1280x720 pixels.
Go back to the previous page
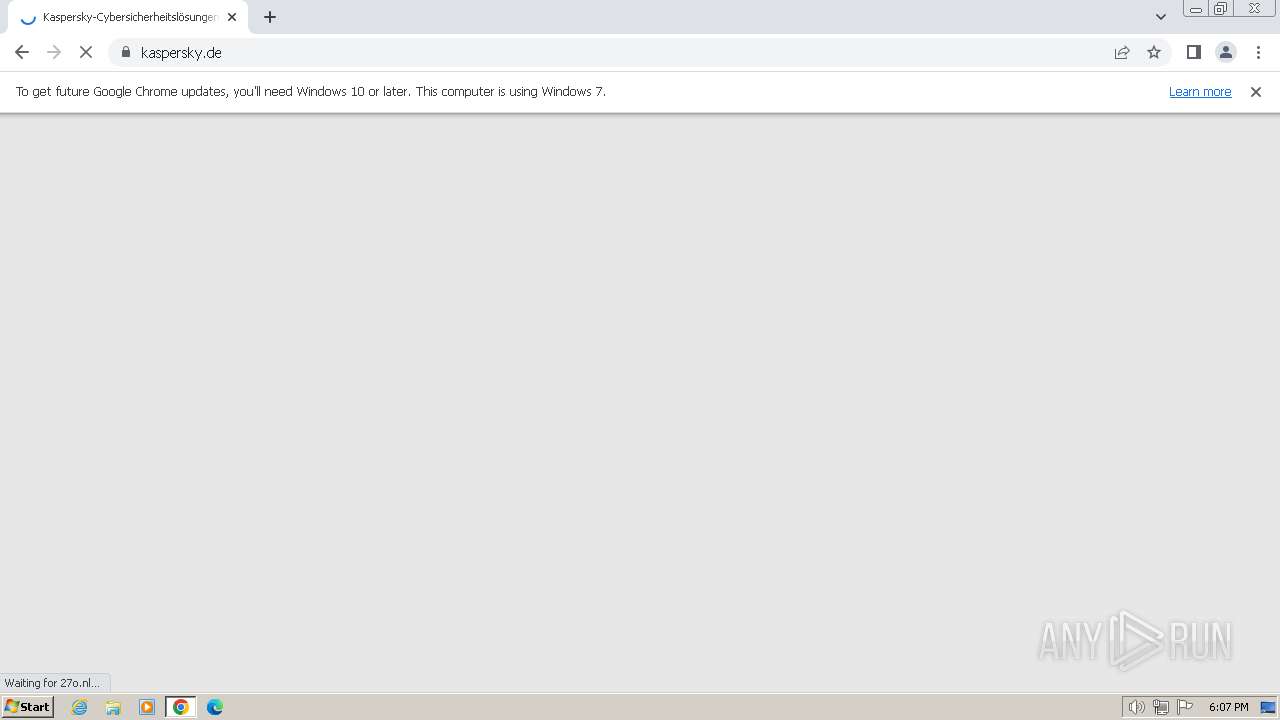[22, 52]
